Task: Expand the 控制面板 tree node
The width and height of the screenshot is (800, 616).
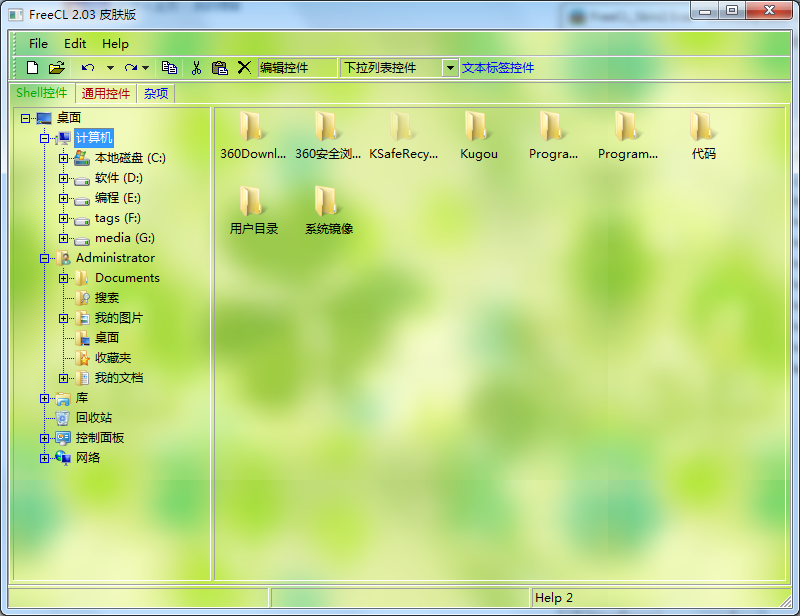Action: click(44, 438)
